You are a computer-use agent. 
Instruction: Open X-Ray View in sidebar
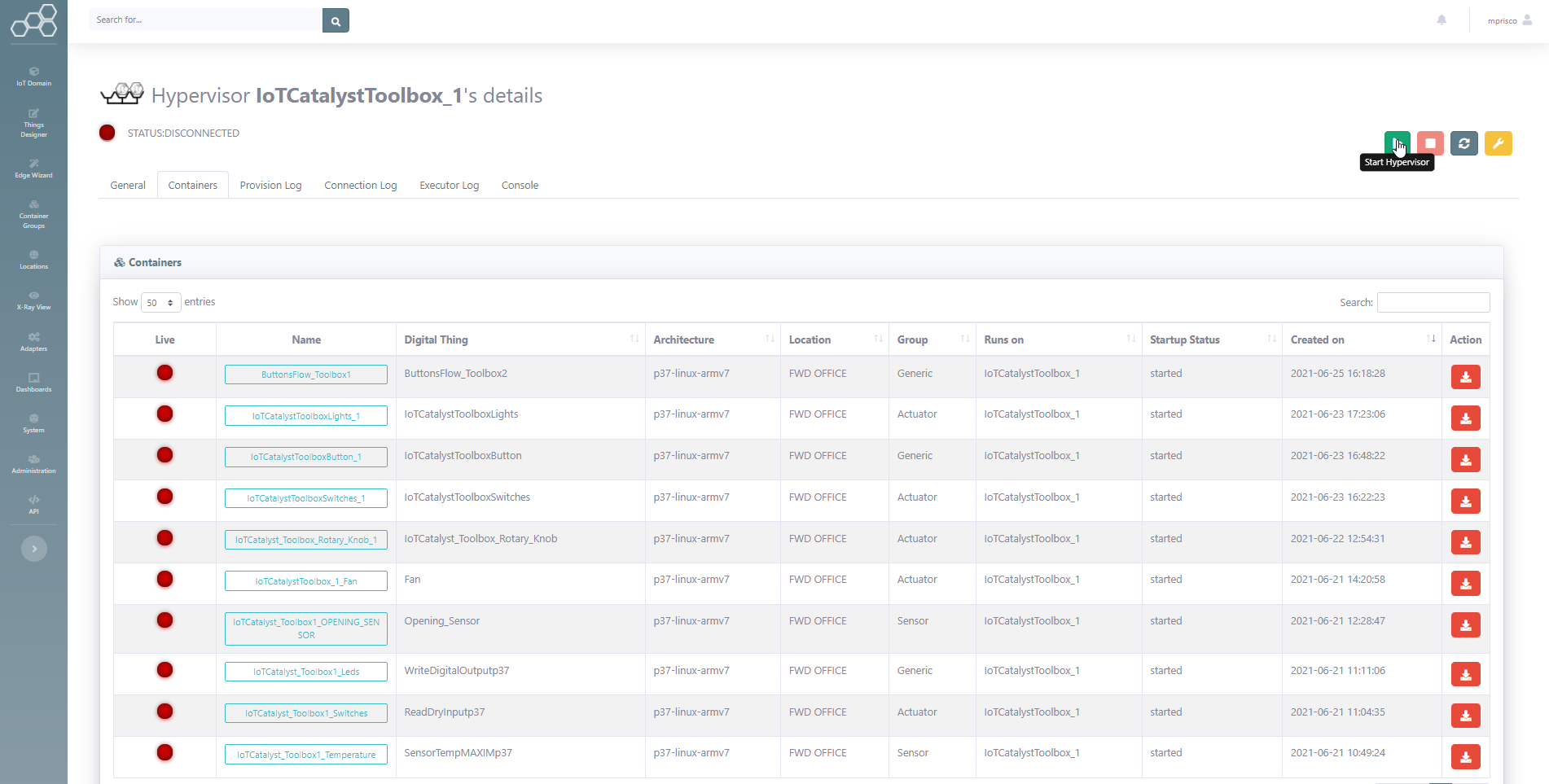pyautogui.click(x=33, y=300)
